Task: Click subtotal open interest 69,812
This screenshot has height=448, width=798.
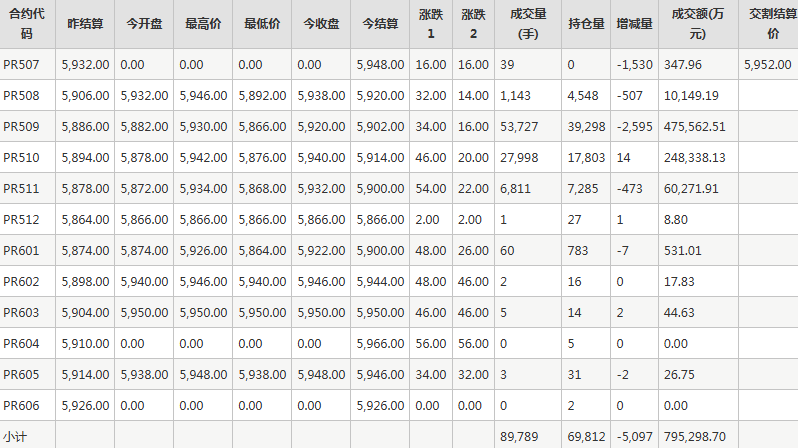Action: (587, 437)
